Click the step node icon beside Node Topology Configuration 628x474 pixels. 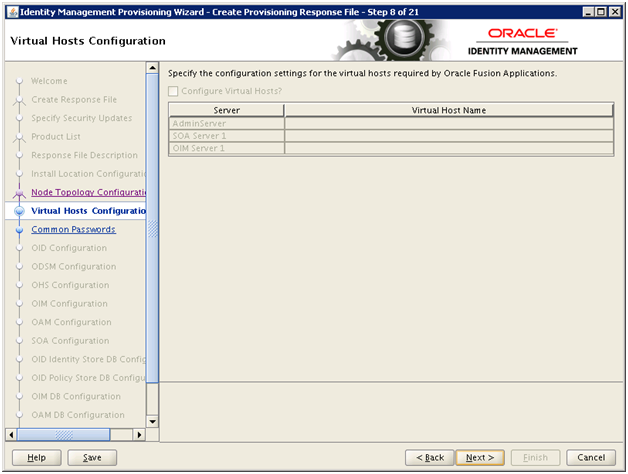coord(19,193)
